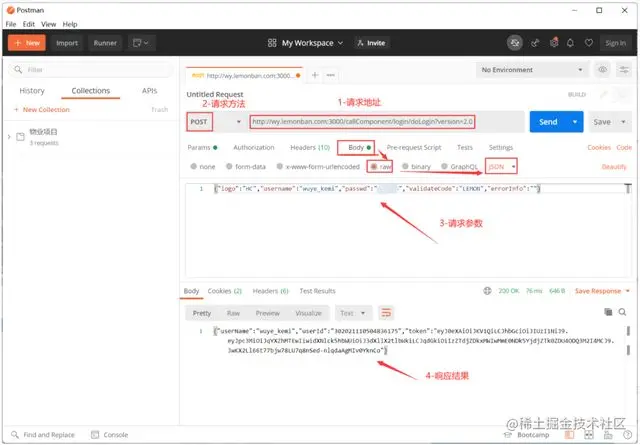Open the View menu
The height and width of the screenshot is (445, 640).
pos(48,24)
